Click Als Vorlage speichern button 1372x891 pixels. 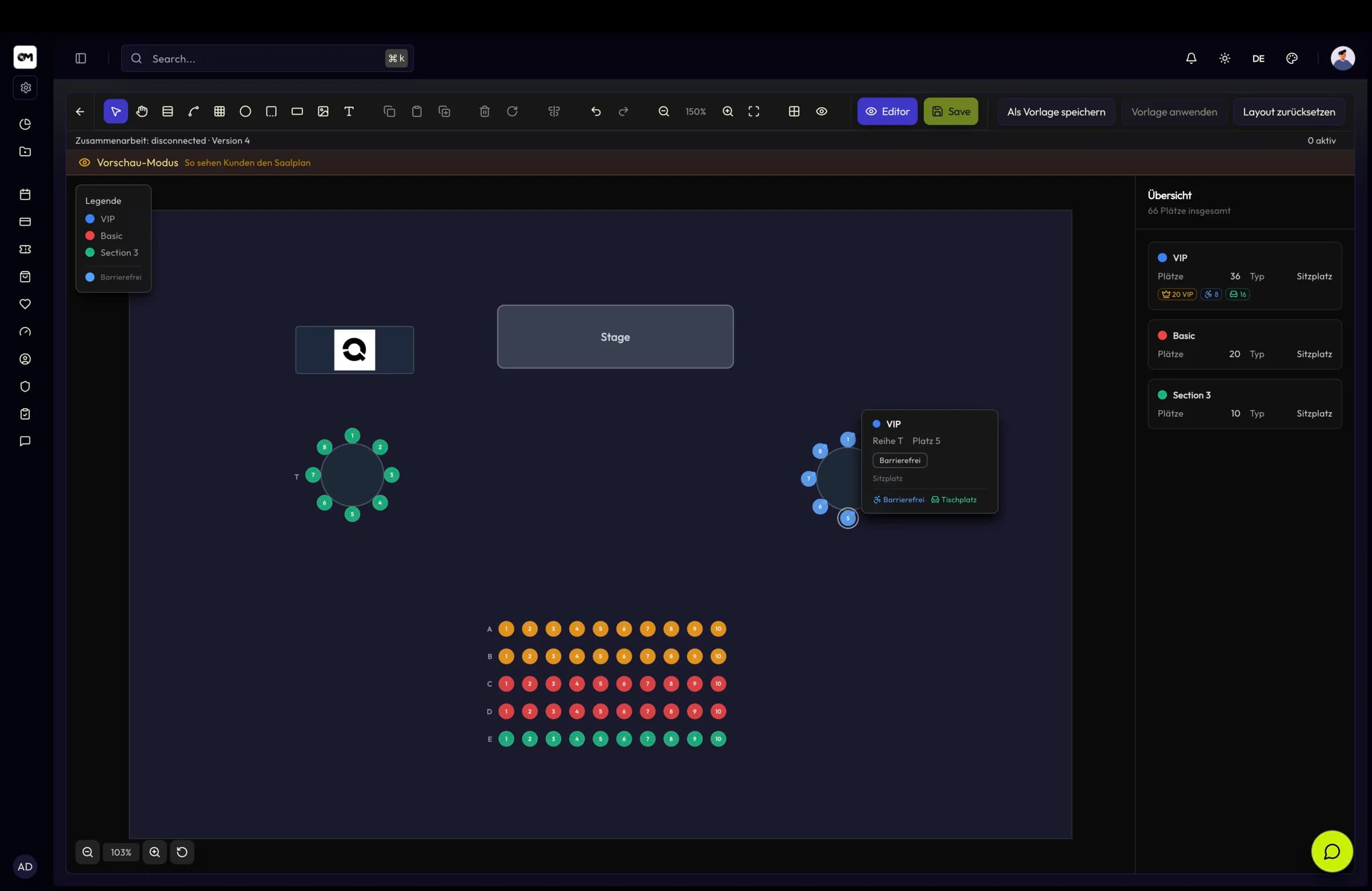click(1056, 111)
